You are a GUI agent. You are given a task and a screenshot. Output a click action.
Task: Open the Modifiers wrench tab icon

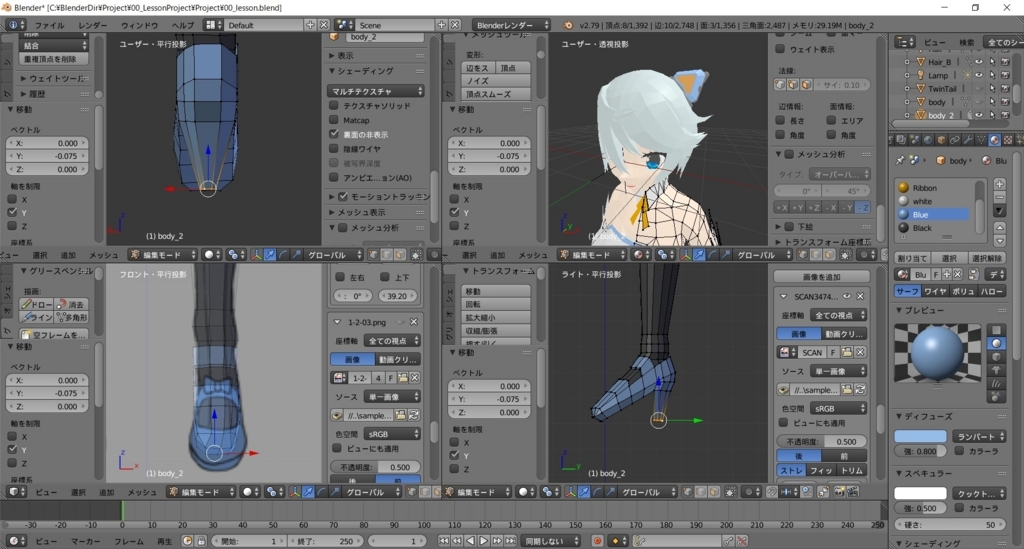tap(968, 140)
